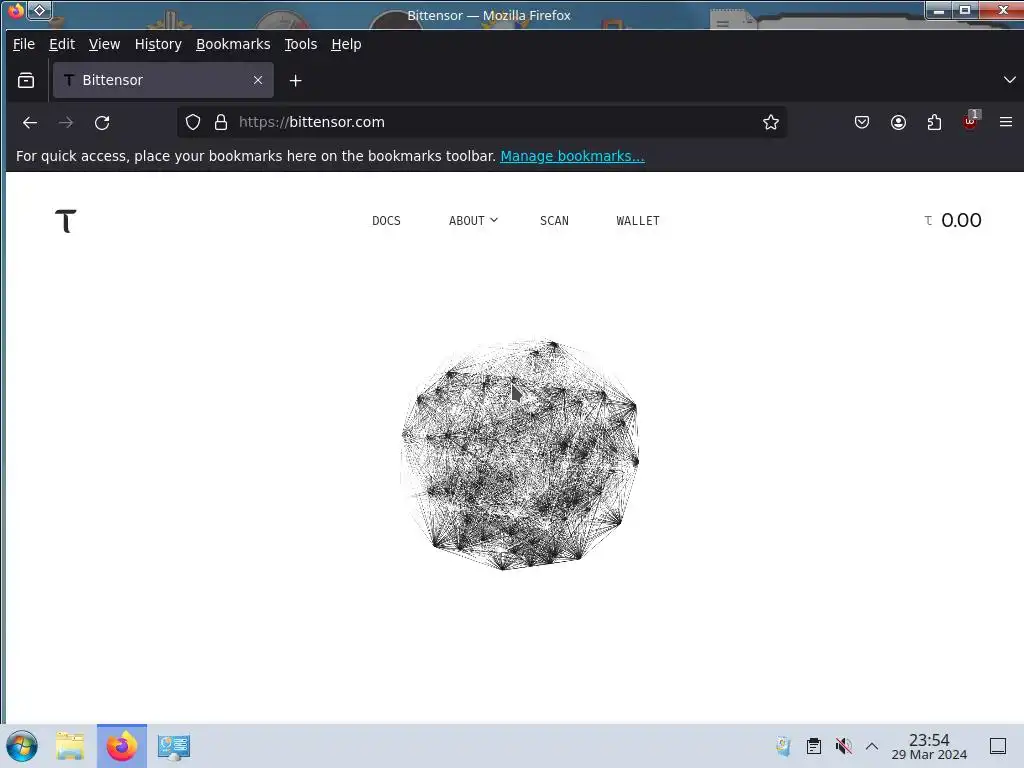Click the Manage bookmarks link

pyautogui.click(x=572, y=156)
